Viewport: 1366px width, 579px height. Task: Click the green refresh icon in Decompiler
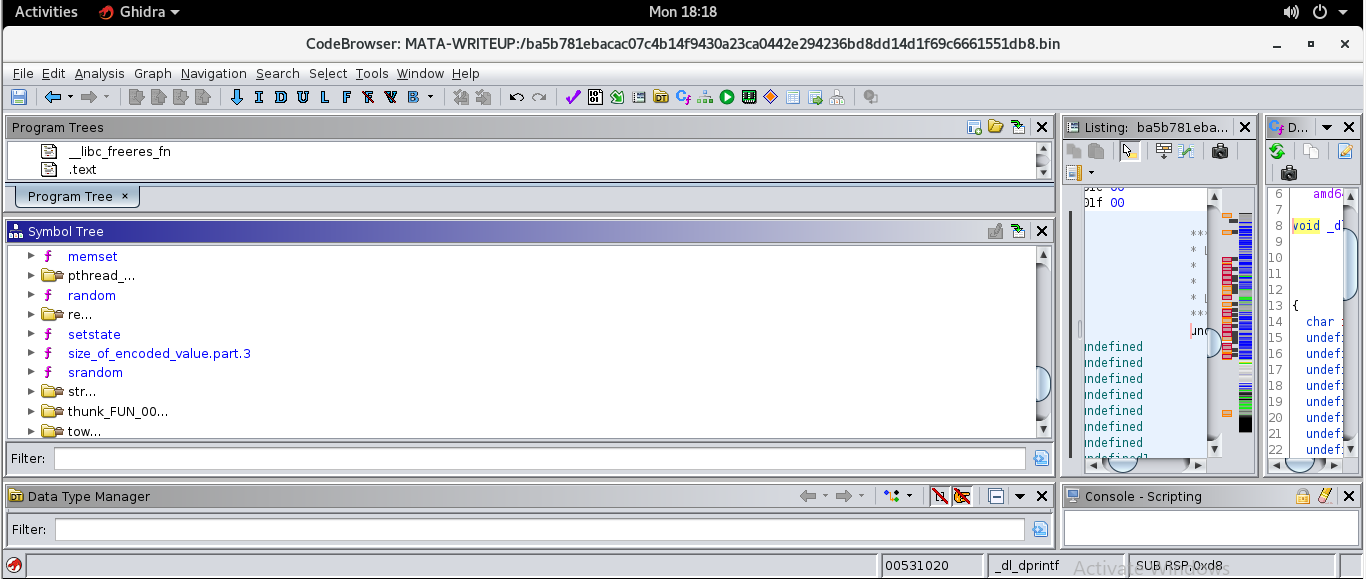(1277, 151)
